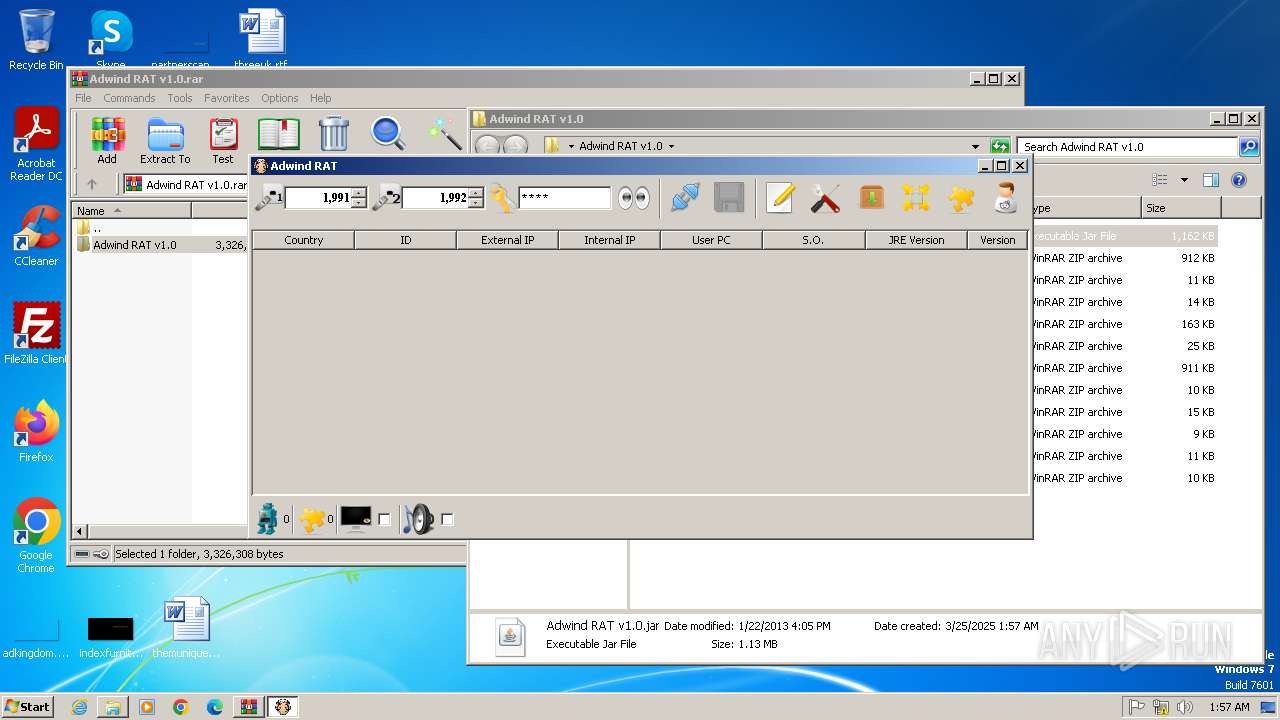Click the user avatar icon in Adwind toolbar
This screenshot has width=1280, height=720.
coord(1006,197)
